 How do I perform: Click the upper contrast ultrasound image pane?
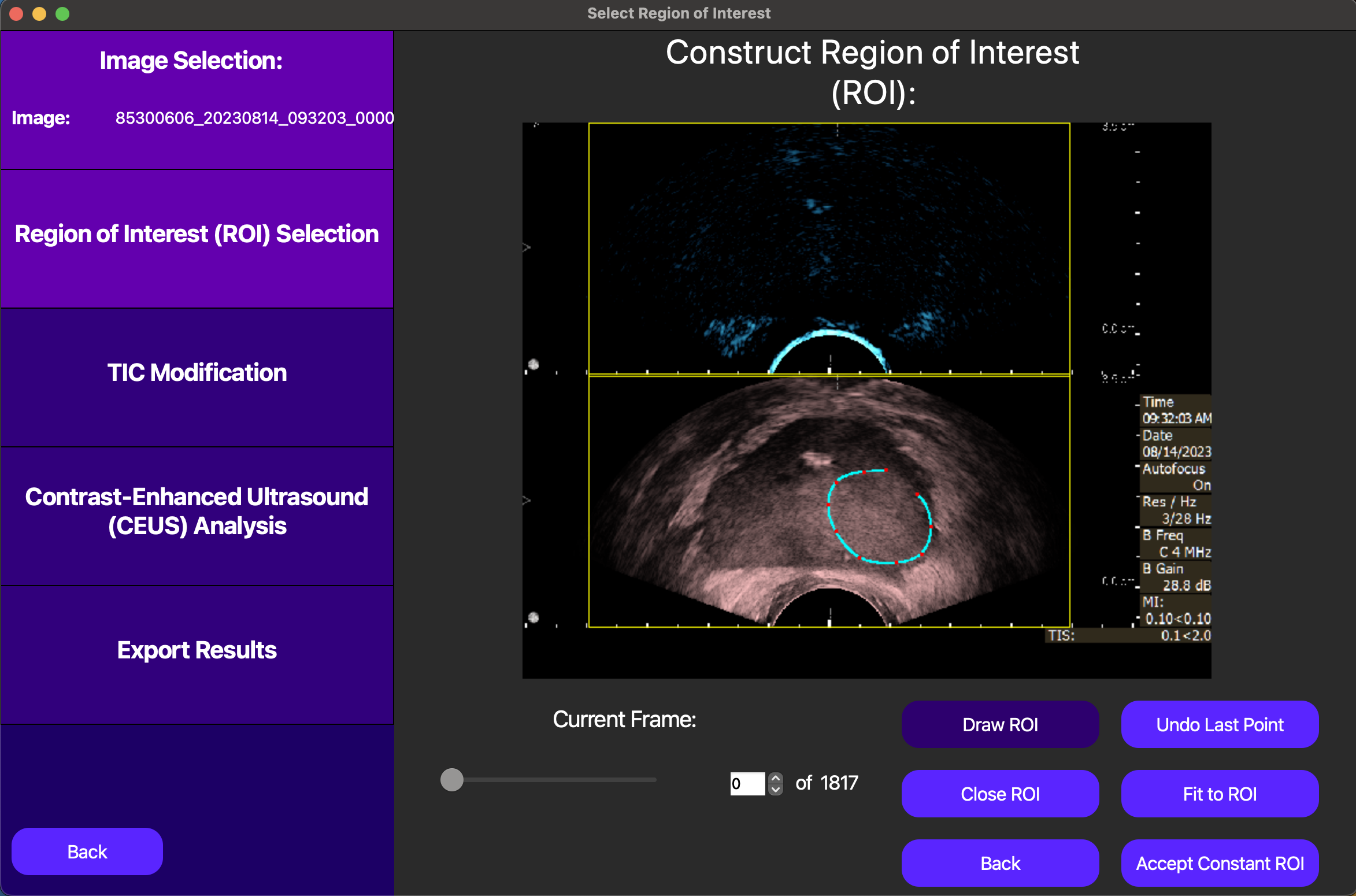pos(829,249)
